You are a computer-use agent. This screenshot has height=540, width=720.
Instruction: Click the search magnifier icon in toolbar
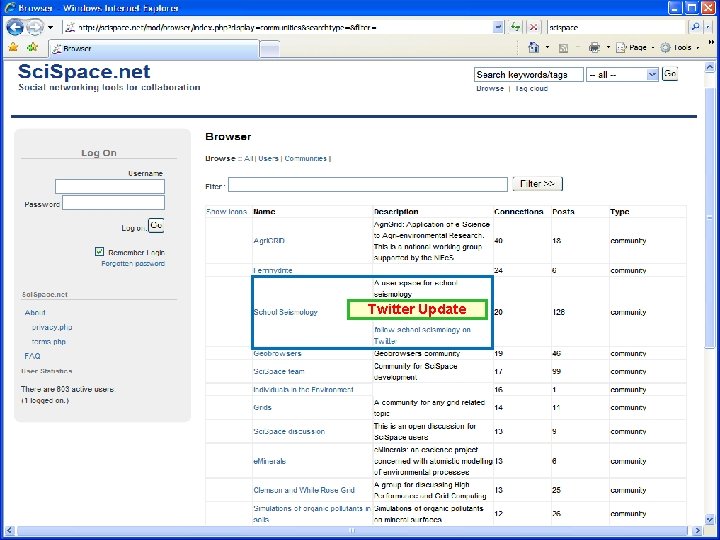tap(695, 28)
